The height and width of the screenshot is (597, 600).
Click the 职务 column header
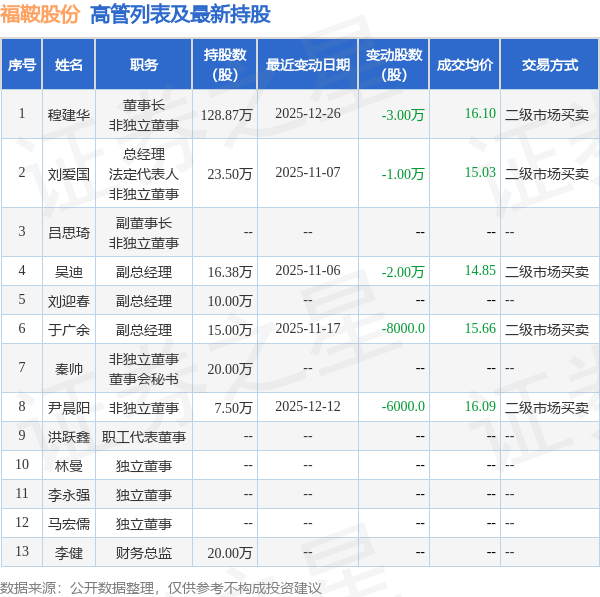tap(143, 64)
